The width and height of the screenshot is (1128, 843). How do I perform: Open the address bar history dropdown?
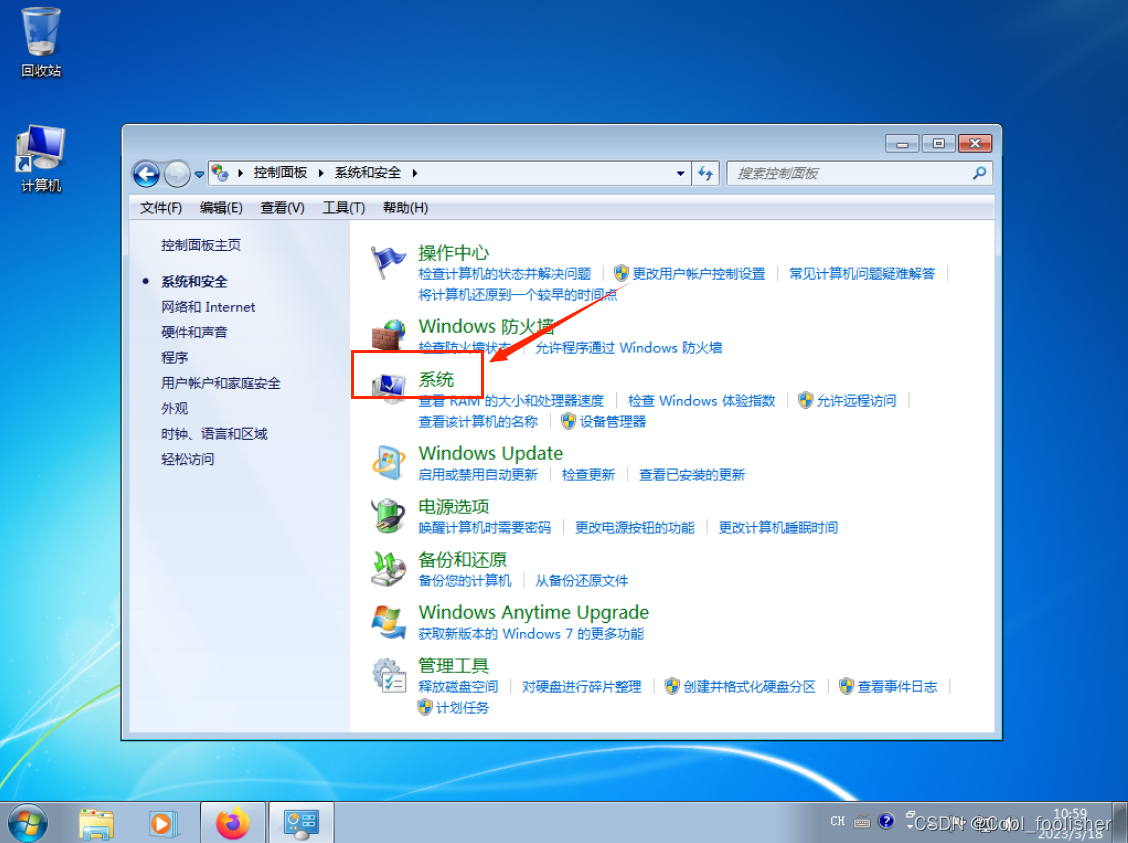[681, 173]
